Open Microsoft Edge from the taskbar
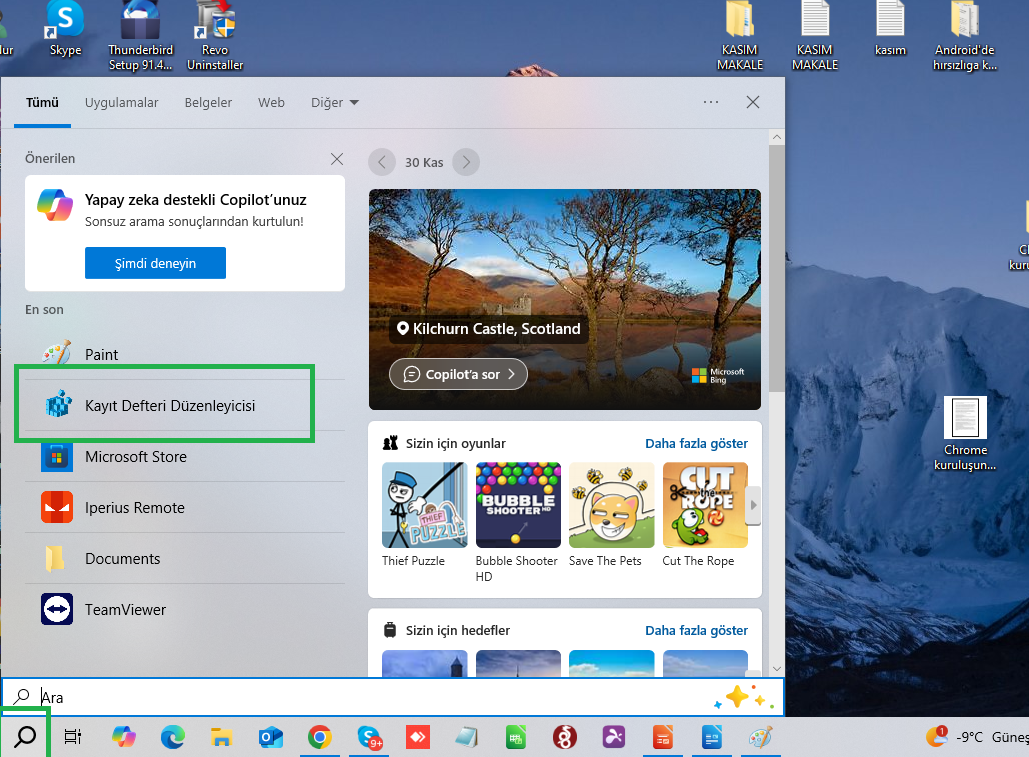Screen dimensions: 1029x757 coord(172,736)
